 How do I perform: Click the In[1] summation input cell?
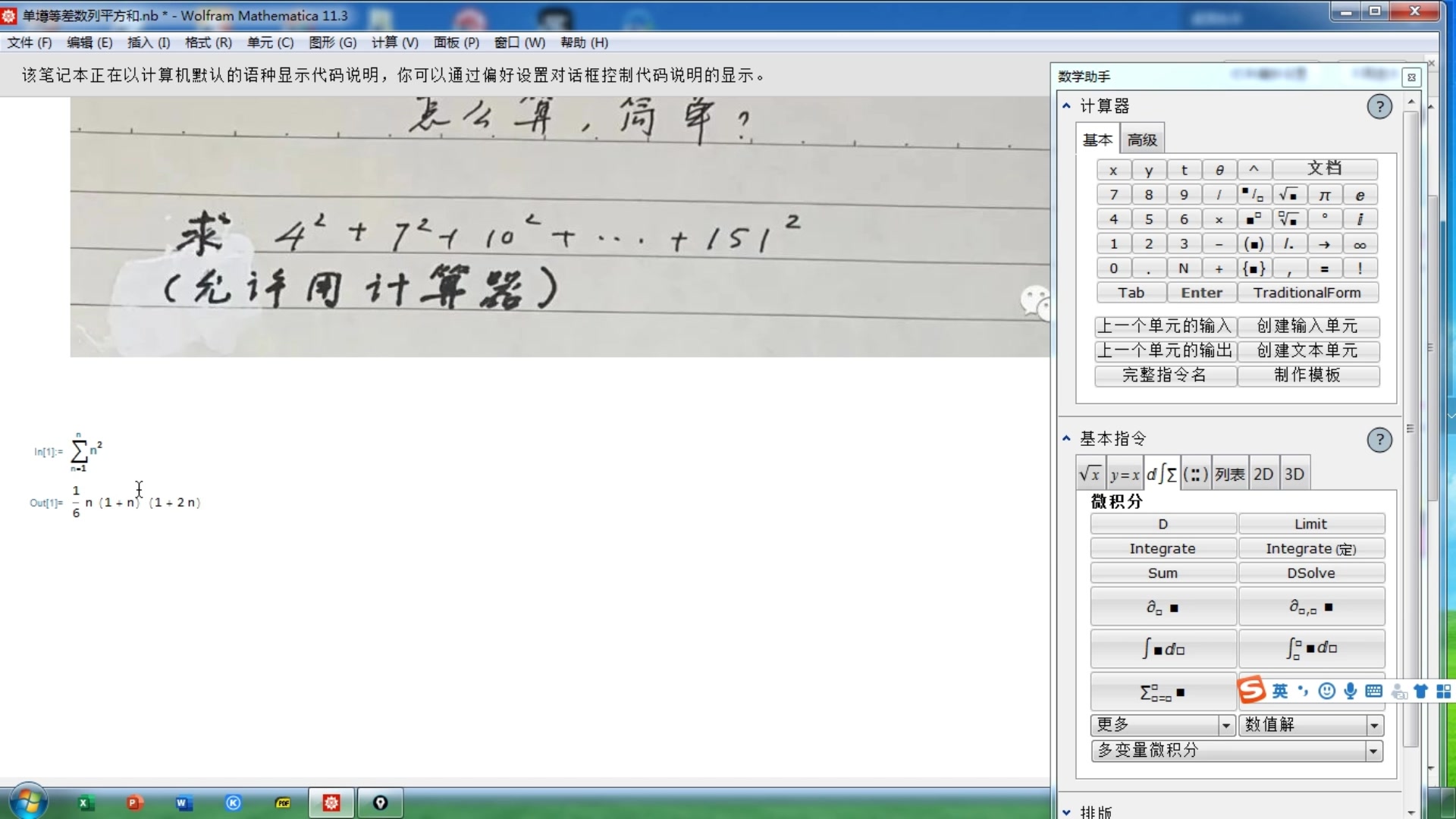point(86,452)
